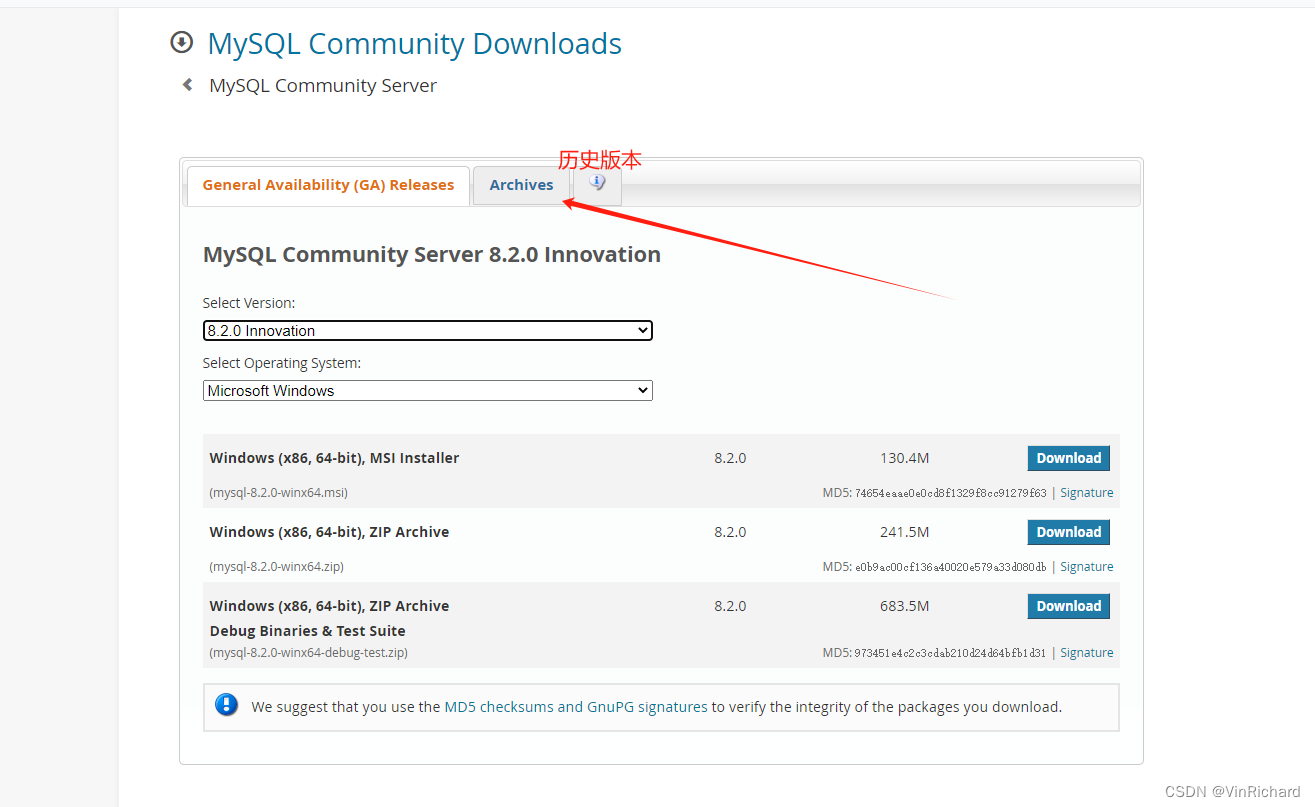This screenshot has height=807, width=1315.
Task: Download the MSI Installer 130.4M
Action: point(1068,458)
